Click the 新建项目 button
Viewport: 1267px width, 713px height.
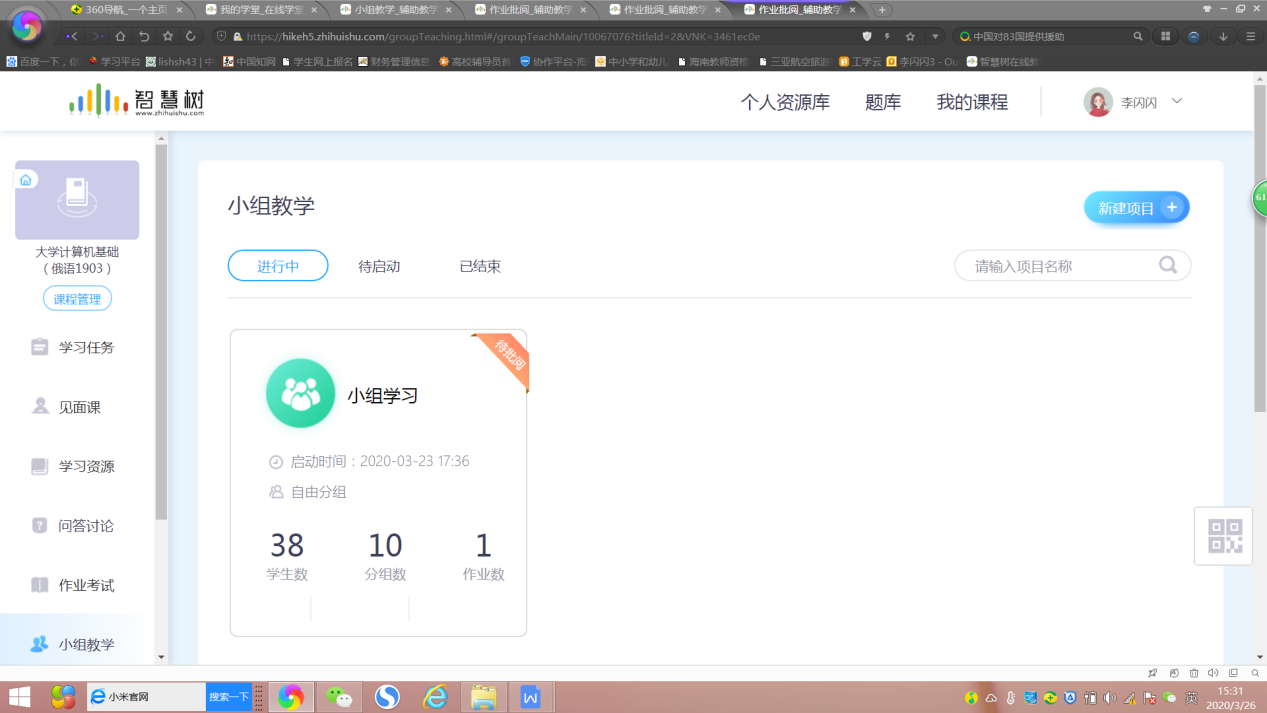pyautogui.click(x=1136, y=208)
